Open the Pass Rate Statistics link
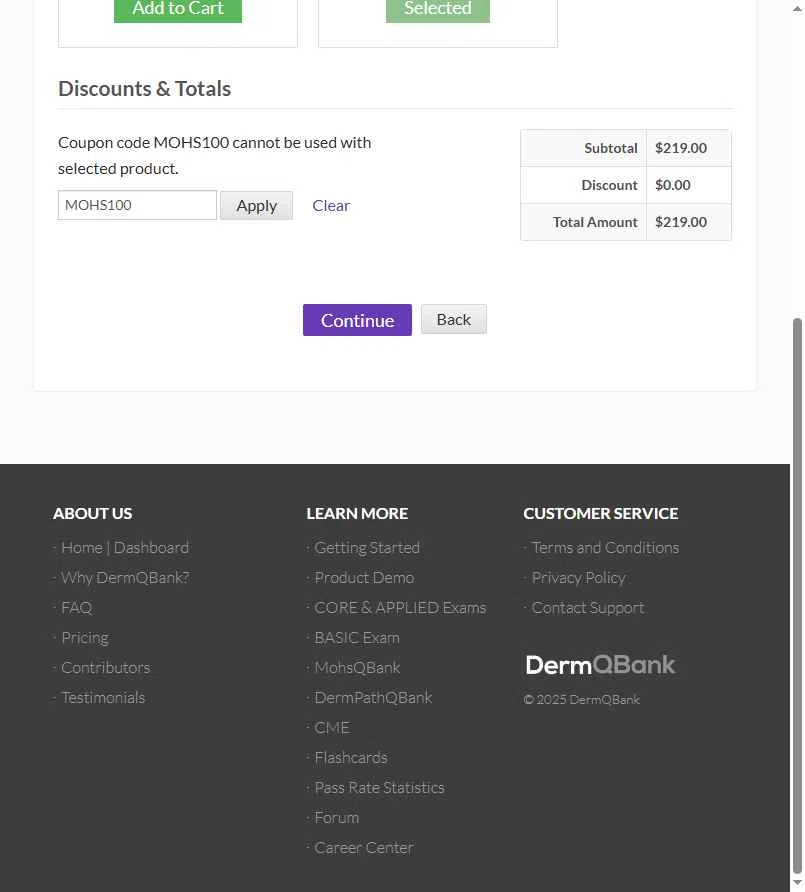The width and height of the screenshot is (805, 892). click(x=379, y=787)
